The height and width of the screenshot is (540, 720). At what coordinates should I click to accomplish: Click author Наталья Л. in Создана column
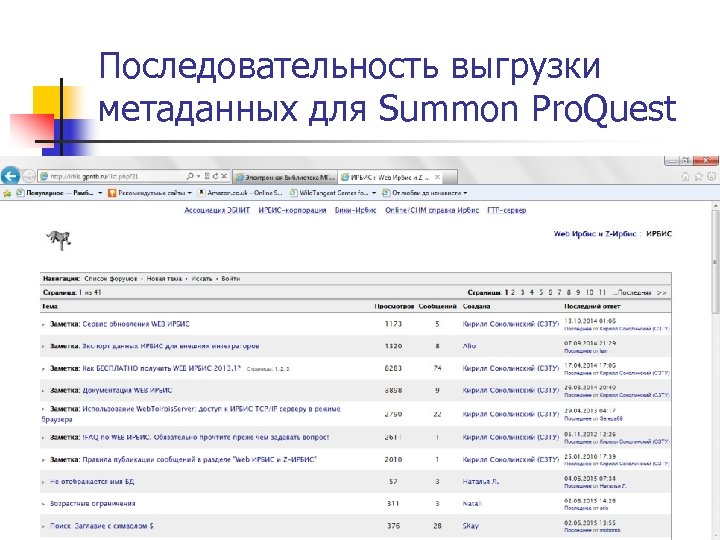481,481
